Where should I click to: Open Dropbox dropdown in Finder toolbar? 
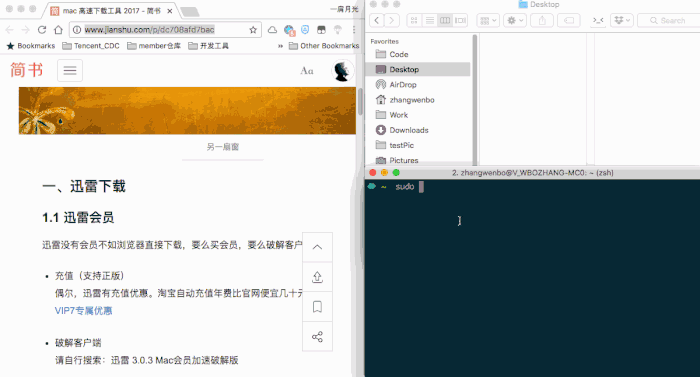tap(622, 20)
